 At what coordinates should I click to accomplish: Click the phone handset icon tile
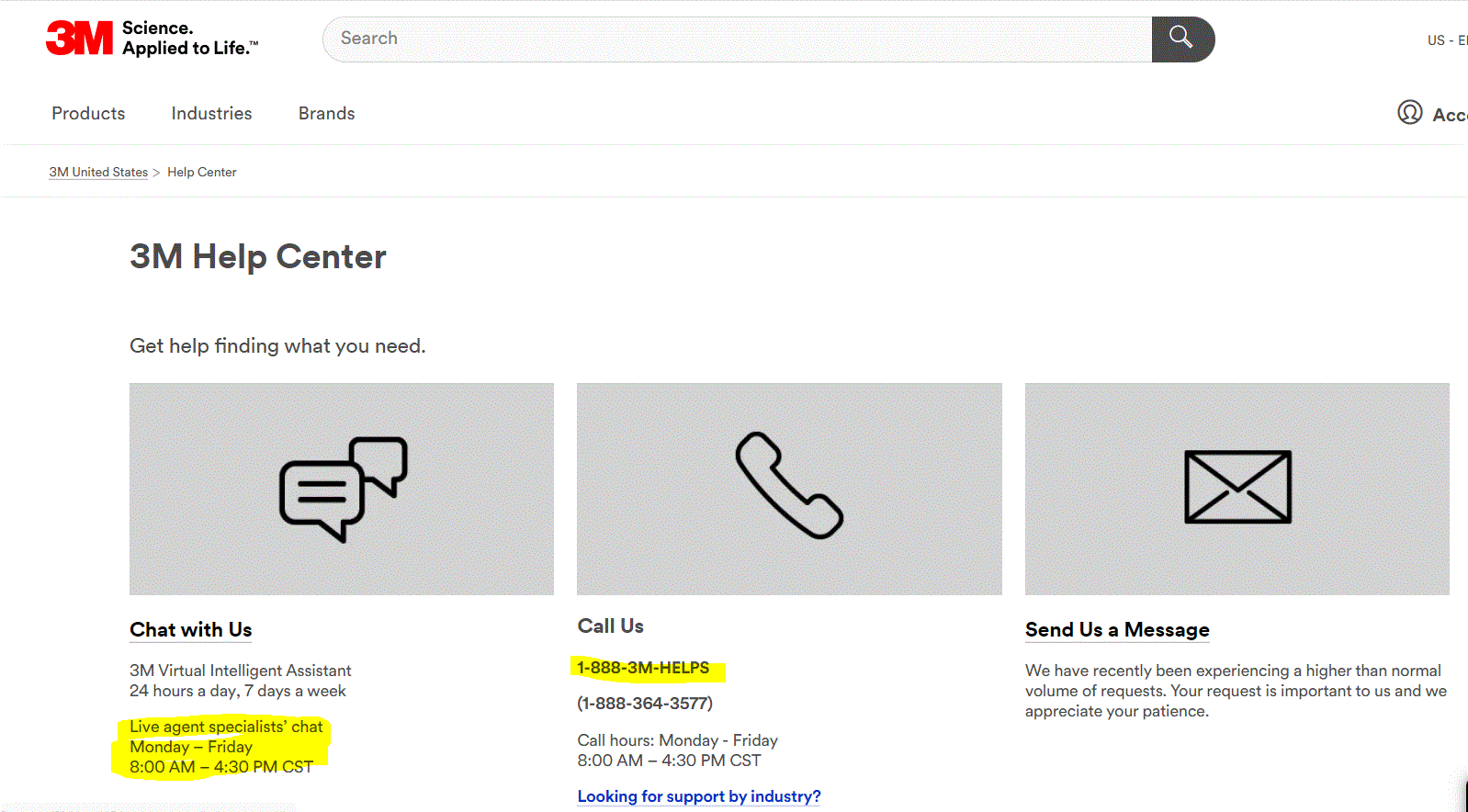tap(789, 489)
